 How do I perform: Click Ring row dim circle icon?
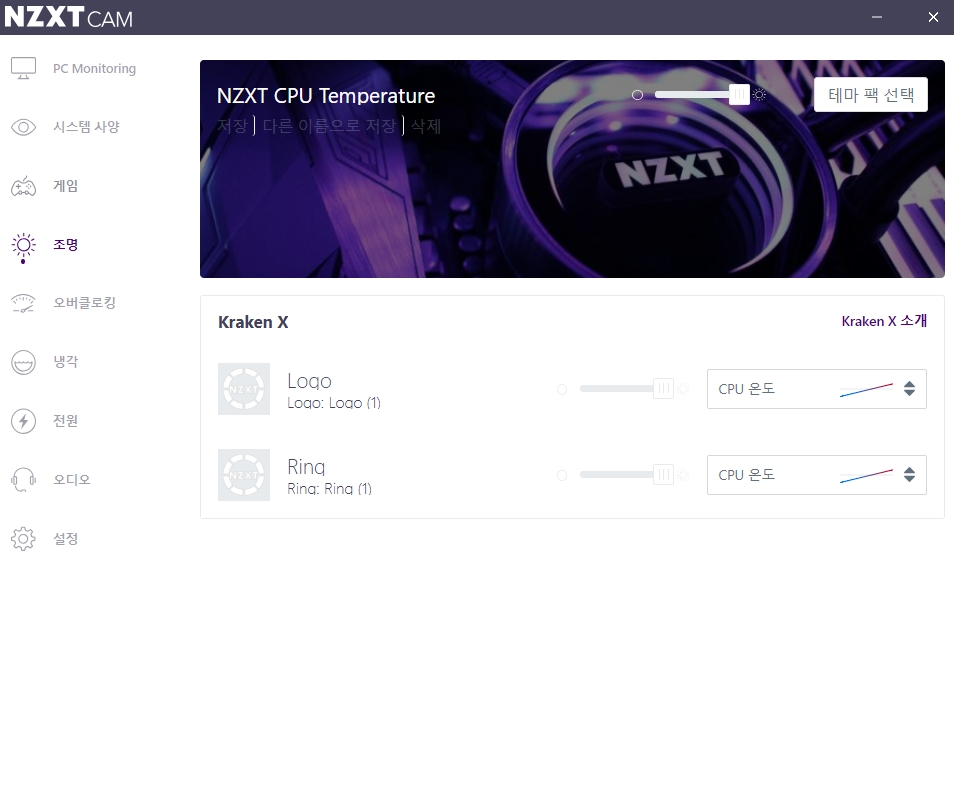point(562,475)
